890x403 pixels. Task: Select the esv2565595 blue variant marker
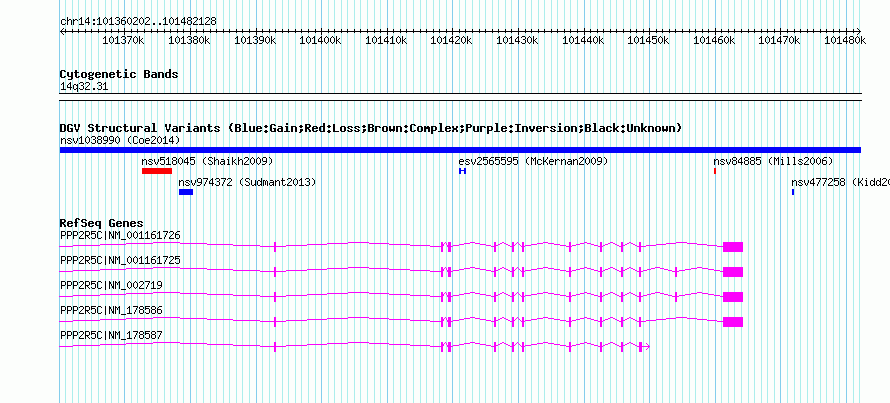(463, 171)
